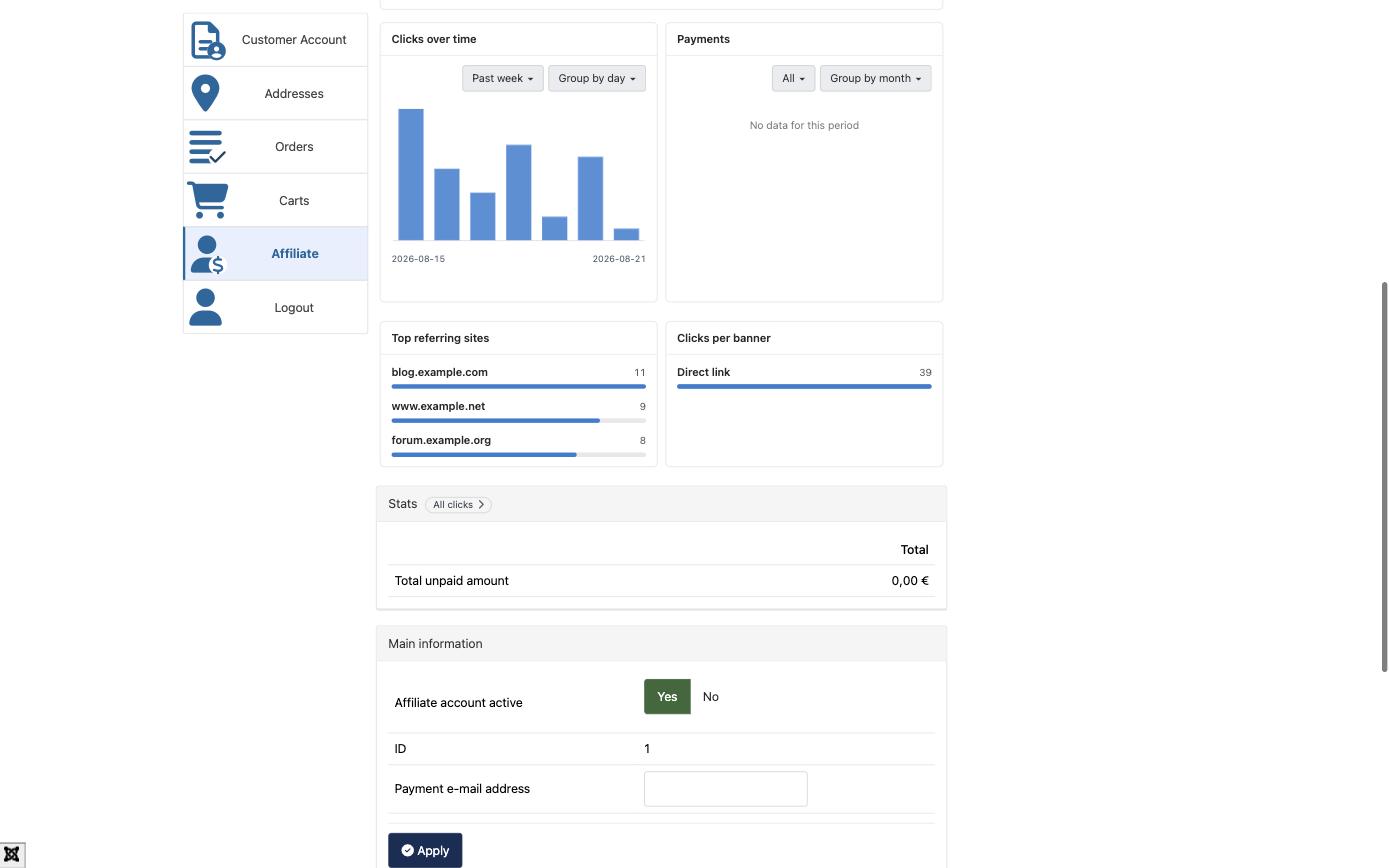1389x868 pixels.
Task: Set affiliate account active to Yes
Action: click(x=667, y=697)
